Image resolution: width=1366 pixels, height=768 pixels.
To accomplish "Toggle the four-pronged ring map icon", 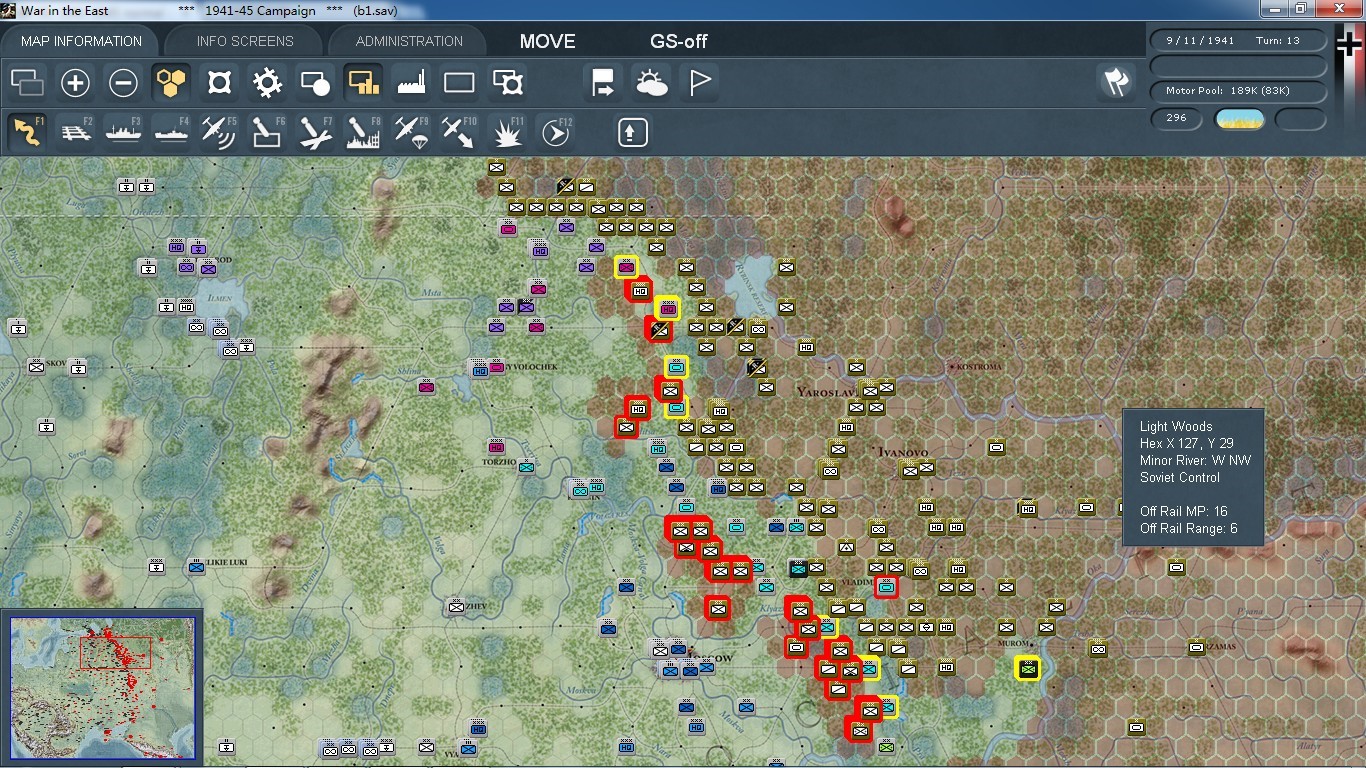I will coord(219,83).
